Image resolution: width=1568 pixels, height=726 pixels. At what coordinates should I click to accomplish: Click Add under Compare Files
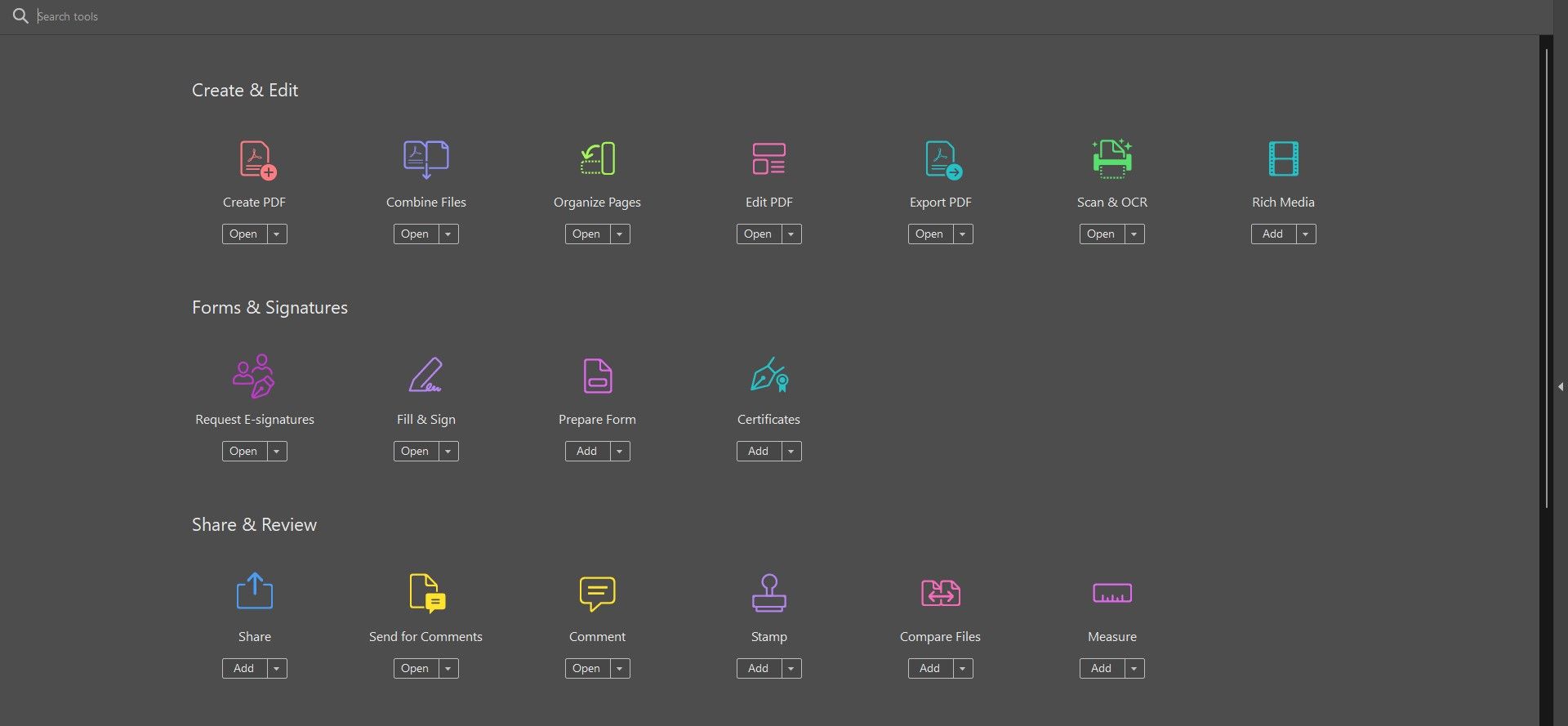[930, 669]
